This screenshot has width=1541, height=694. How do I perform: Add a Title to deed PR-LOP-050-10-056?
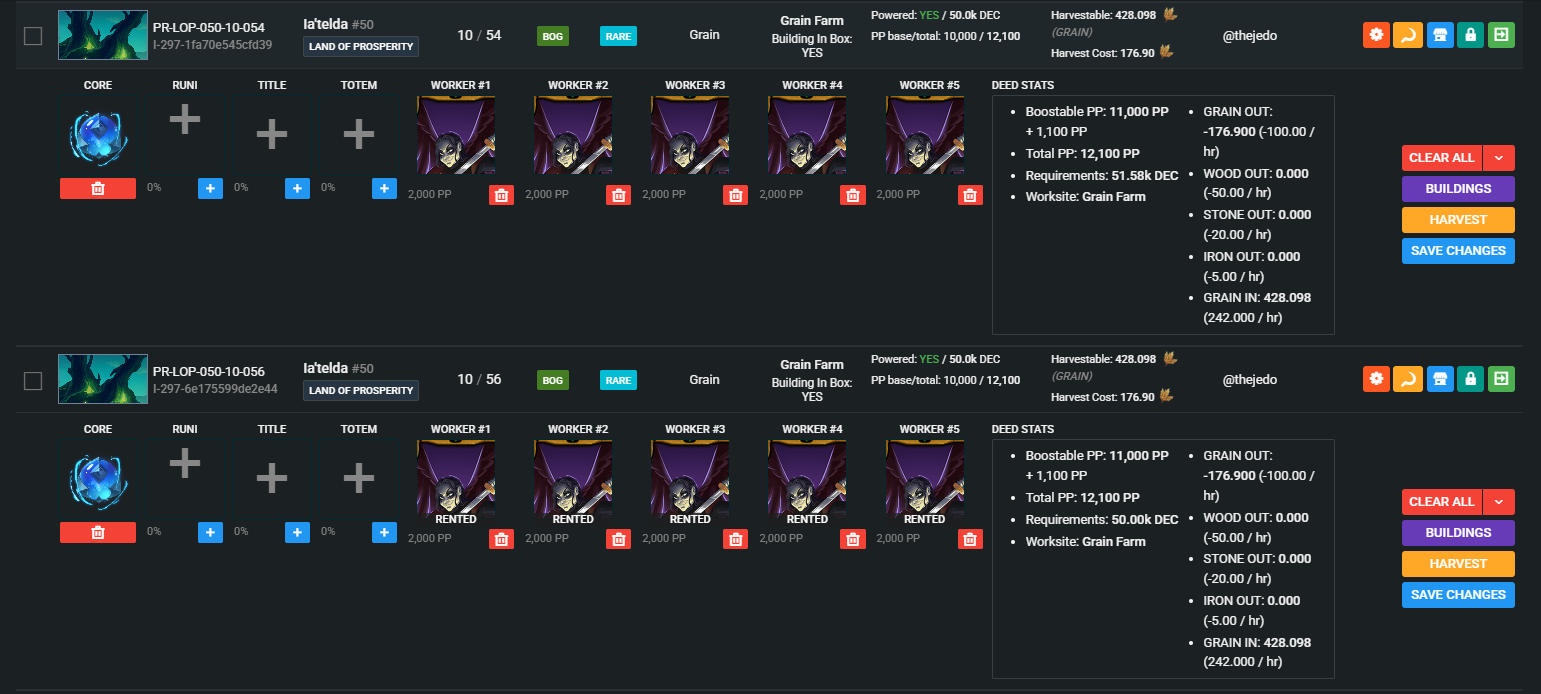tap(297, 532)
